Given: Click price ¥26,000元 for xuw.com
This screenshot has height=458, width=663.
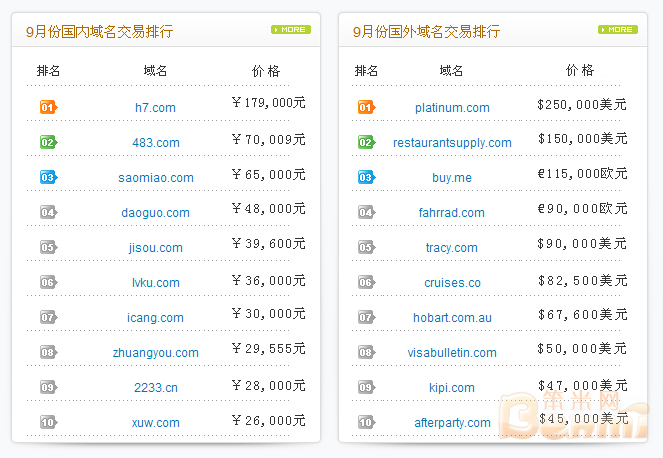Looking at the screenshot, I should pos(268,420).
